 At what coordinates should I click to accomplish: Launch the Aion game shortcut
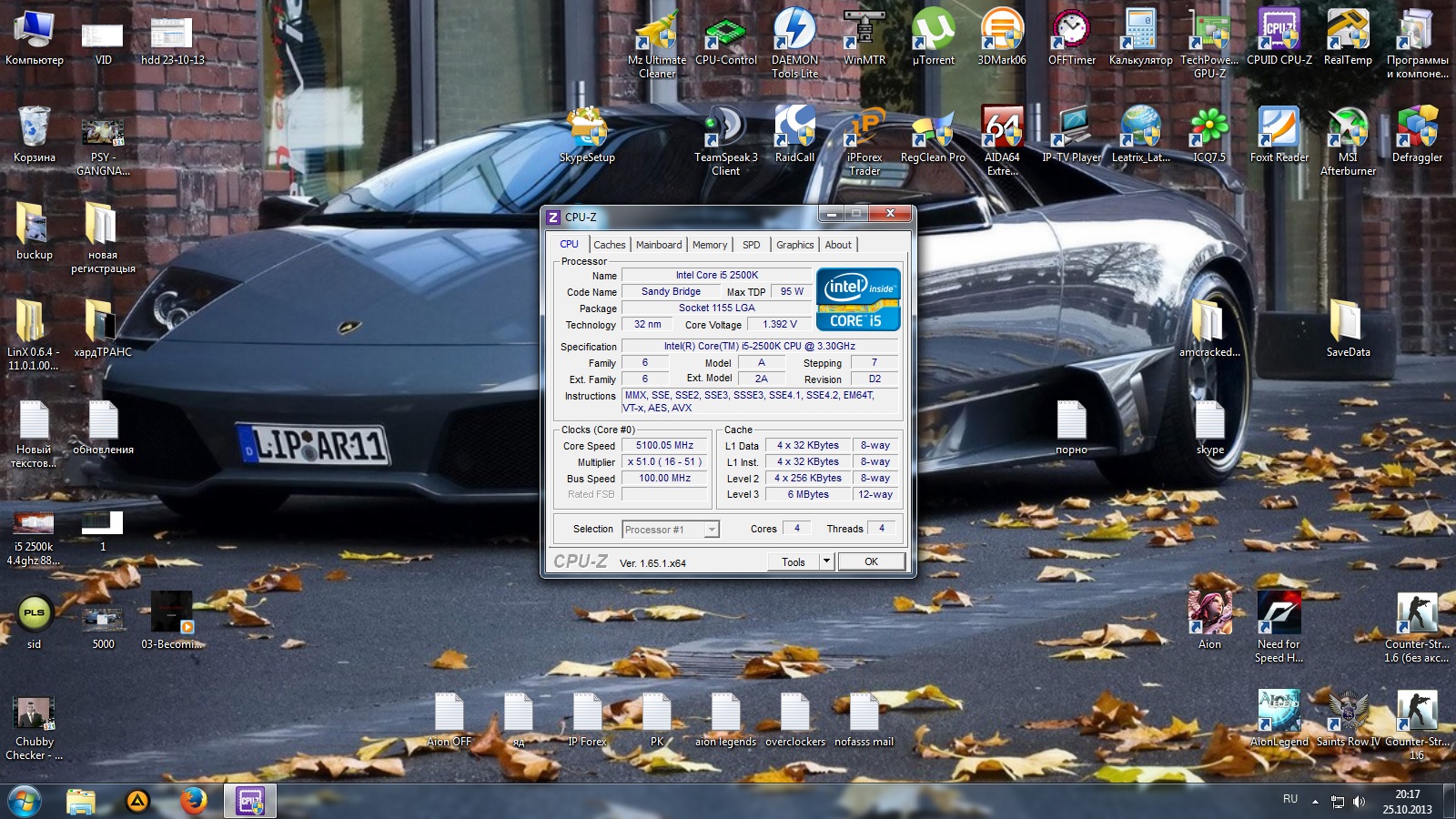coord(1209,620)
